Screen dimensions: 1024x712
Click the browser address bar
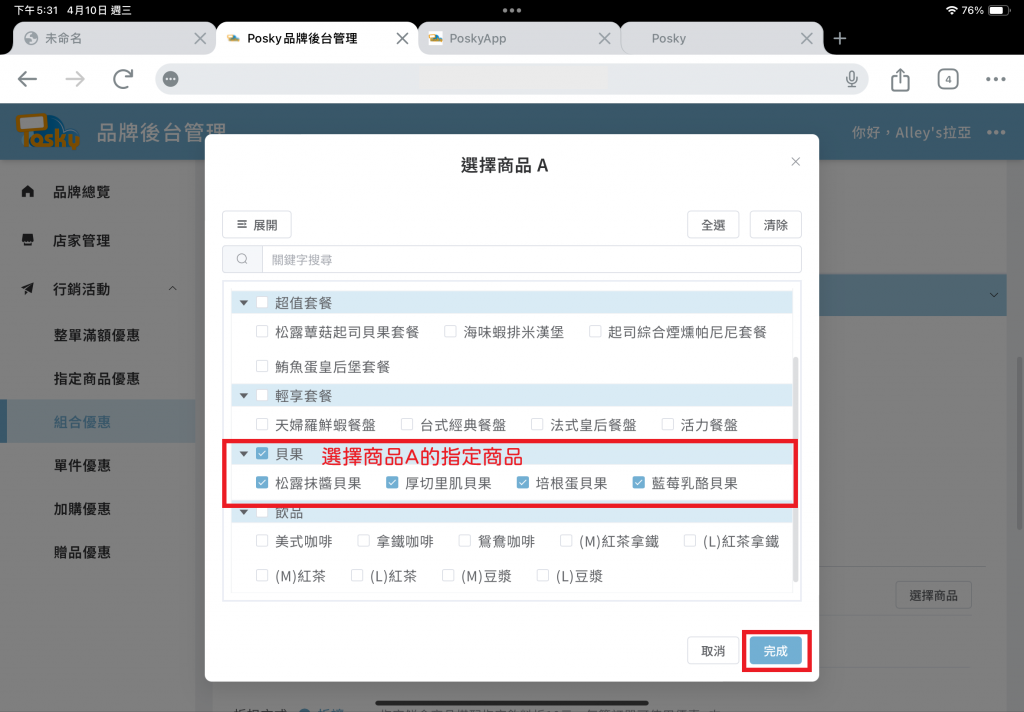pyautogui.click(x=511, y=79)
